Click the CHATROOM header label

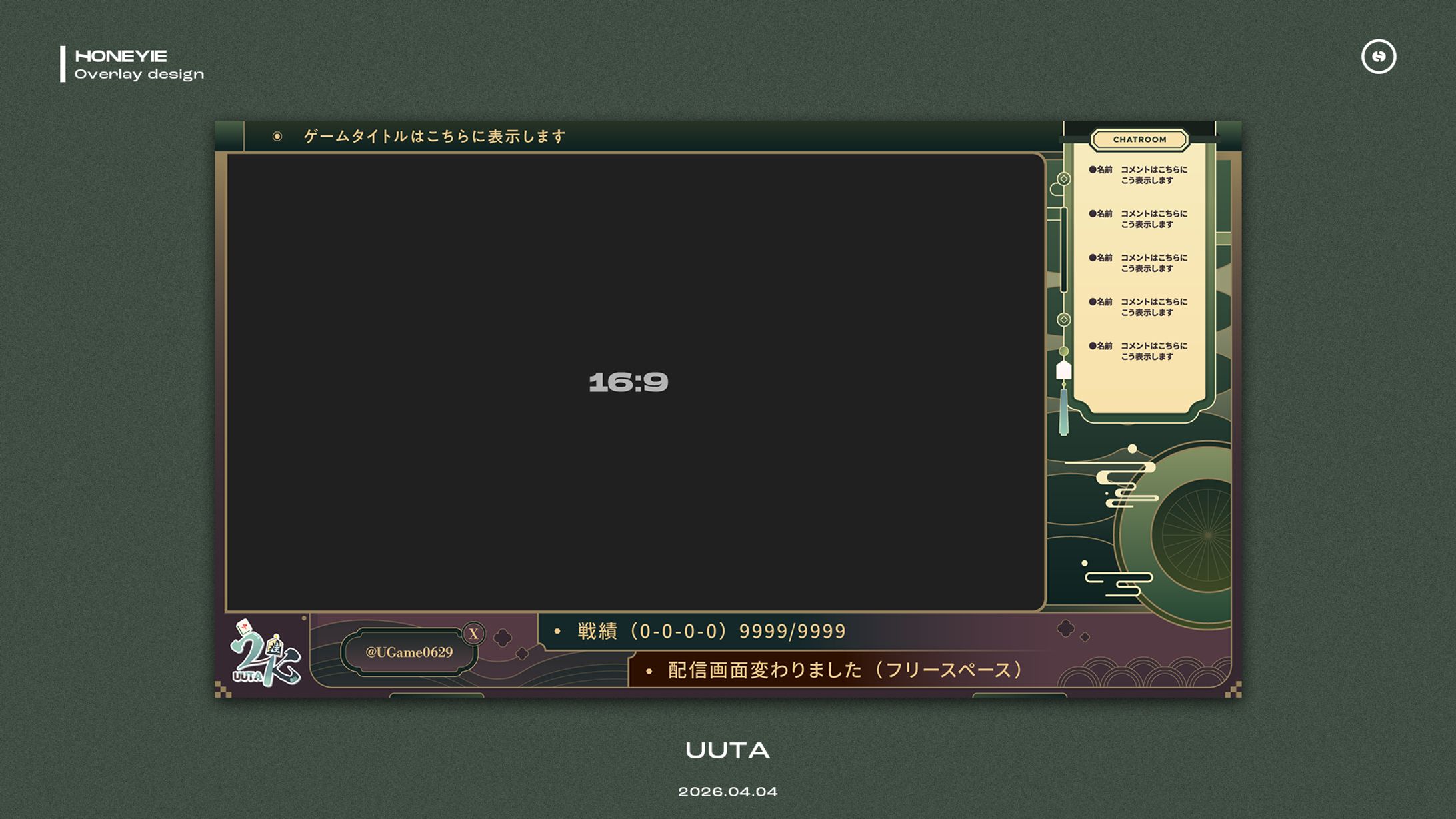[1139, 139]
